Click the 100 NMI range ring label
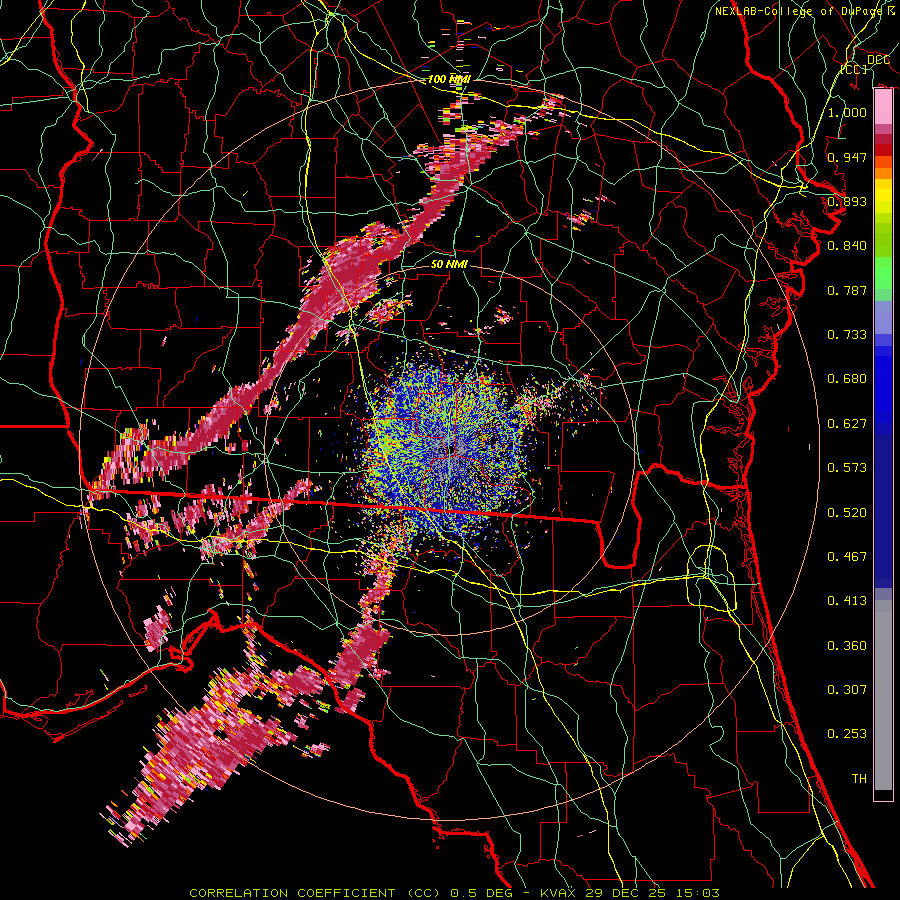This screenshot has width=900, height=900. 449,79
